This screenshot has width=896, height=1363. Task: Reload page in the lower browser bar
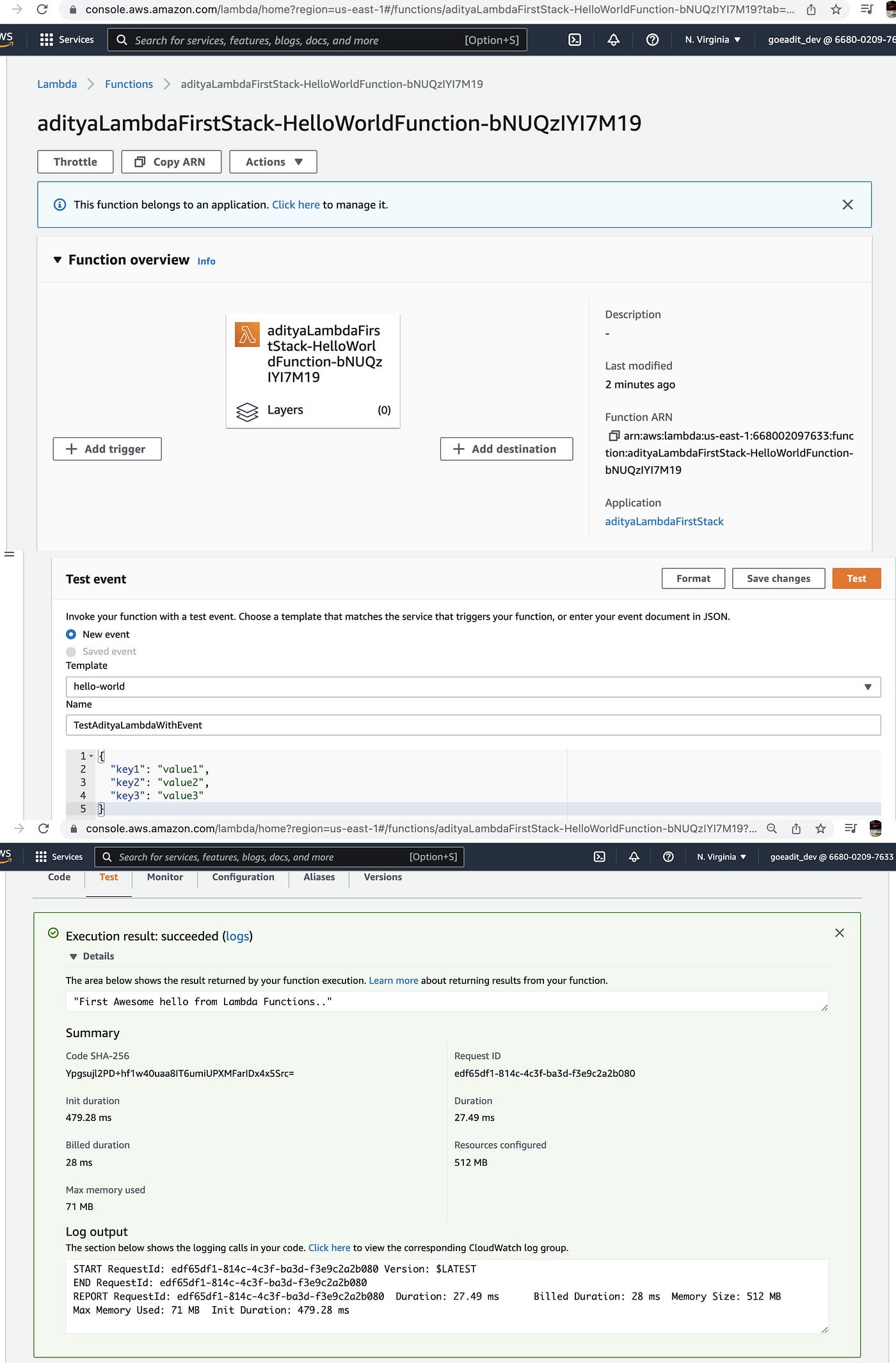44,828
